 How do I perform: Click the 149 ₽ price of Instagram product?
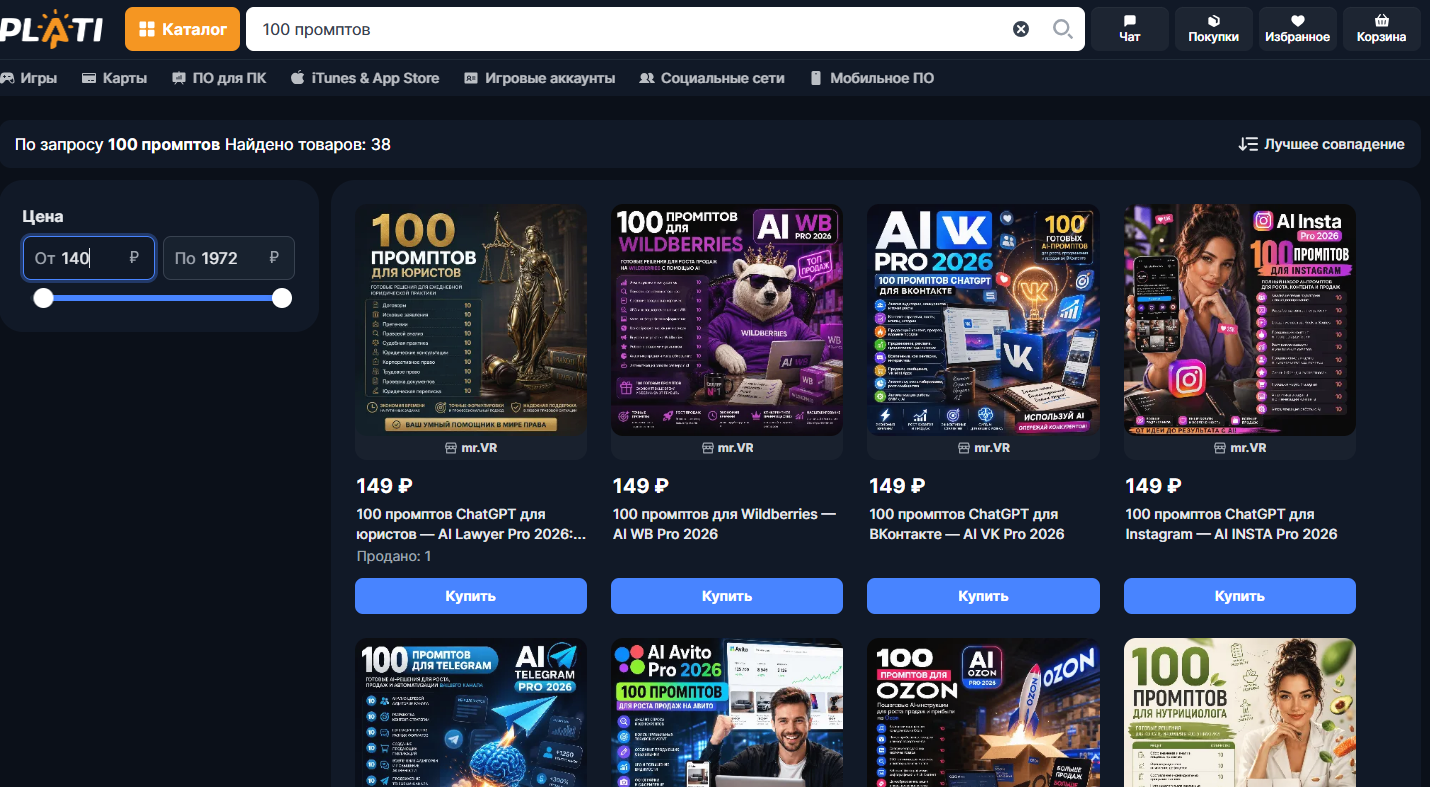1153,486
